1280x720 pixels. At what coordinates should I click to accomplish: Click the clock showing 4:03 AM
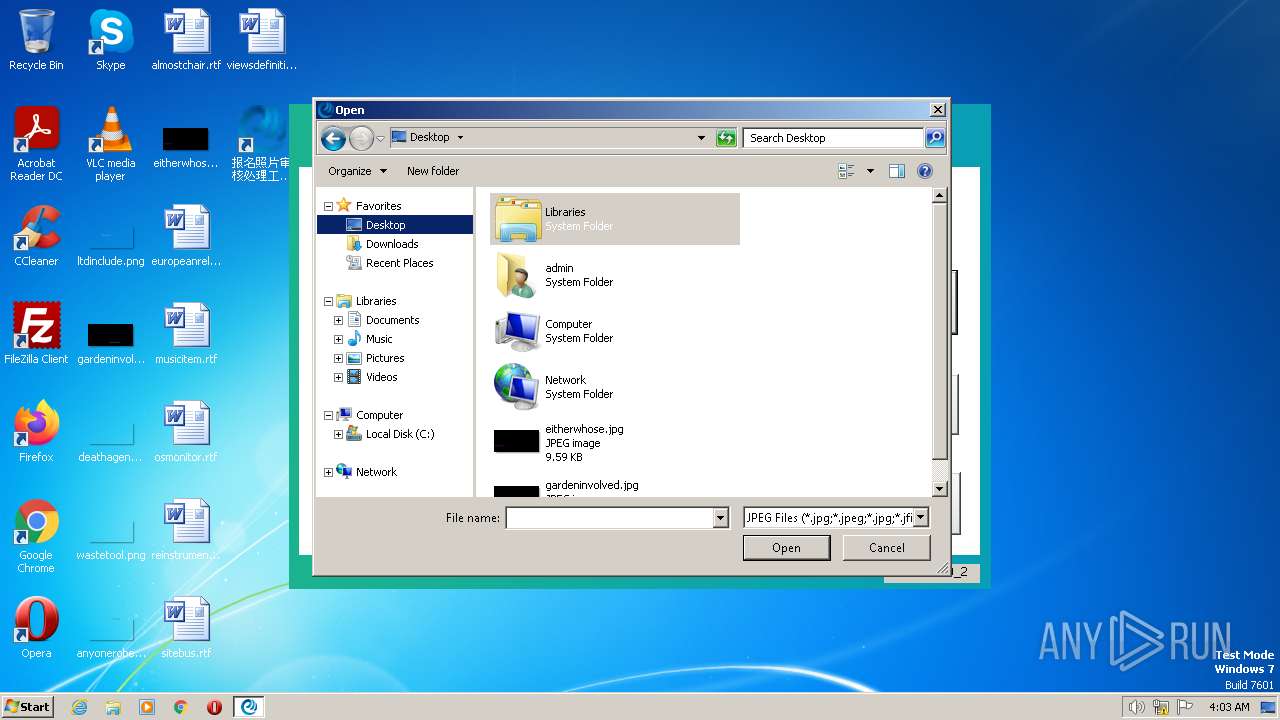click(x=1229, y=707)
